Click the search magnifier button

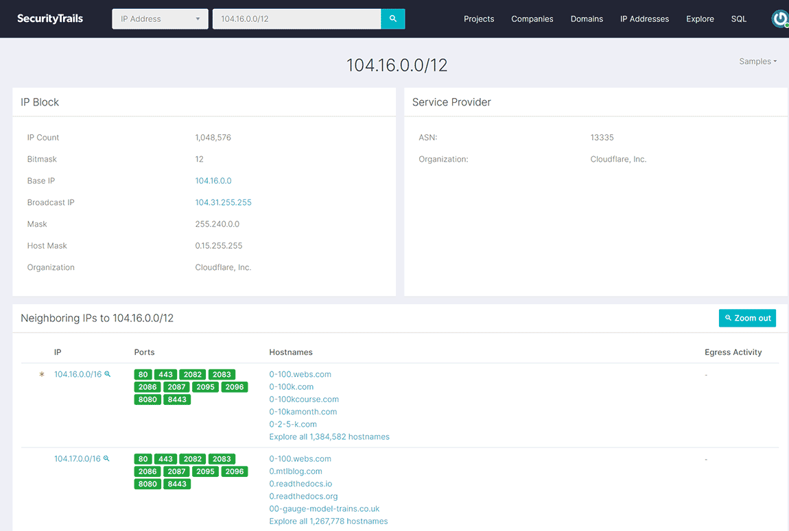392,19
